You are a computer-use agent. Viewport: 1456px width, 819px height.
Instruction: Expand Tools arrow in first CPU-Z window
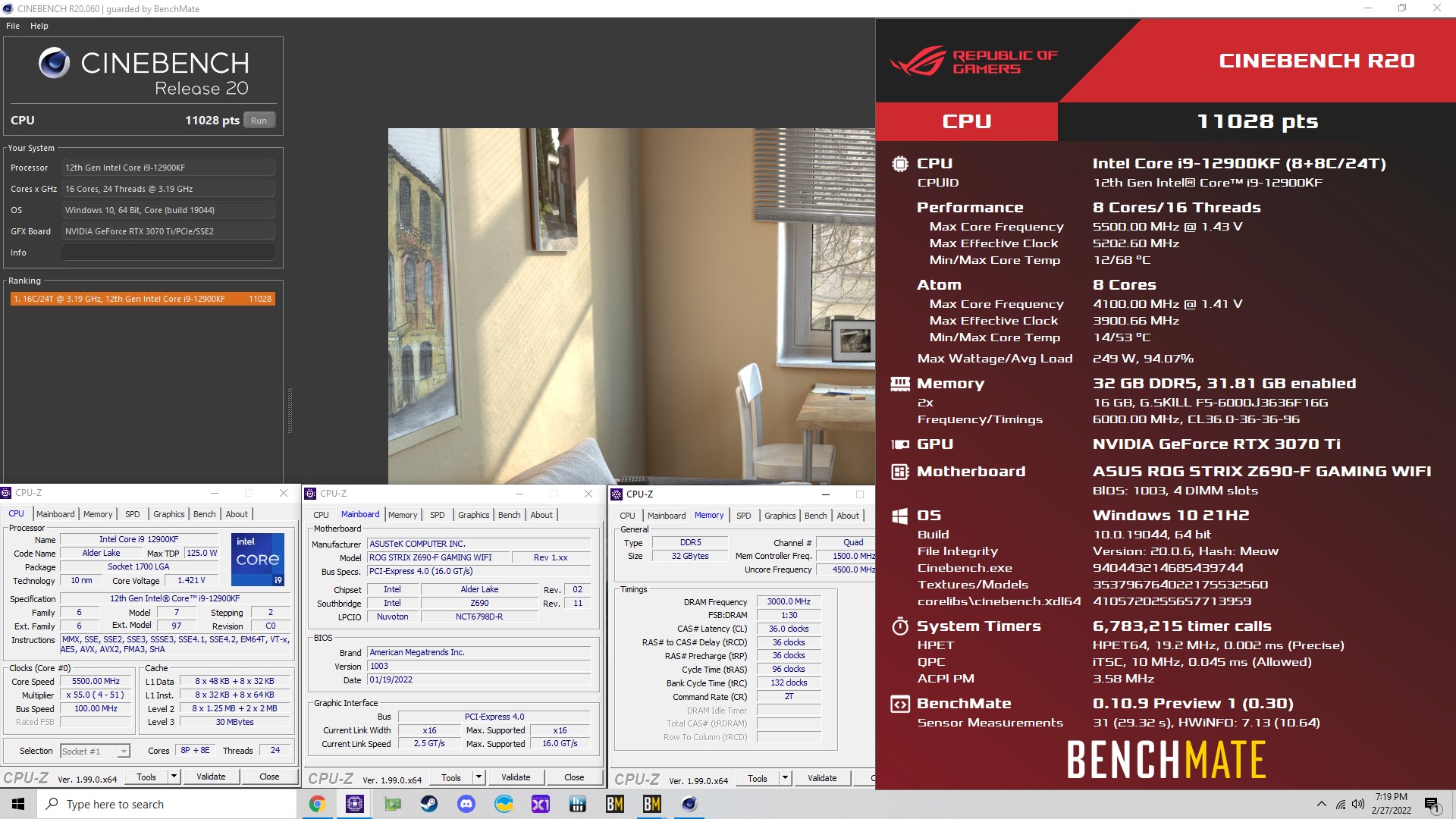point(174,777)
